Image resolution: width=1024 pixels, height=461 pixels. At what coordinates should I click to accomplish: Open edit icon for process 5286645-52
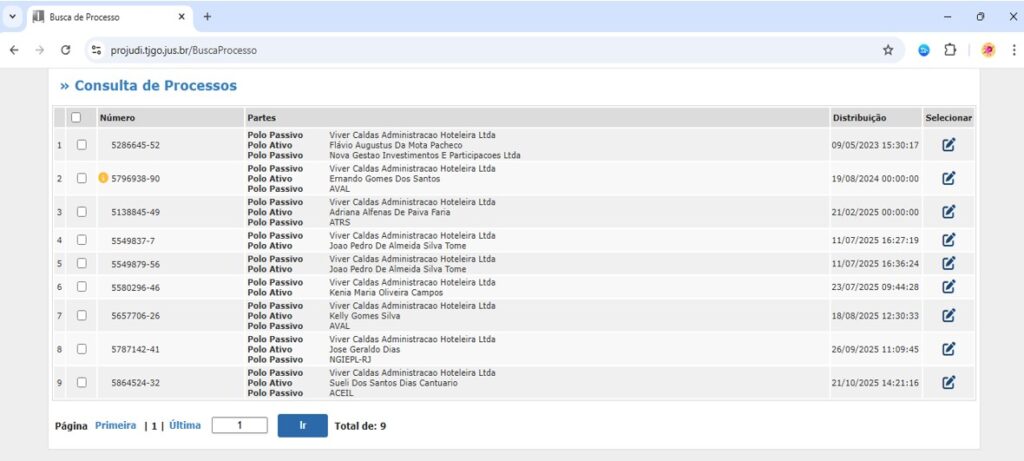pyautogui.click(x=948, y=144)
